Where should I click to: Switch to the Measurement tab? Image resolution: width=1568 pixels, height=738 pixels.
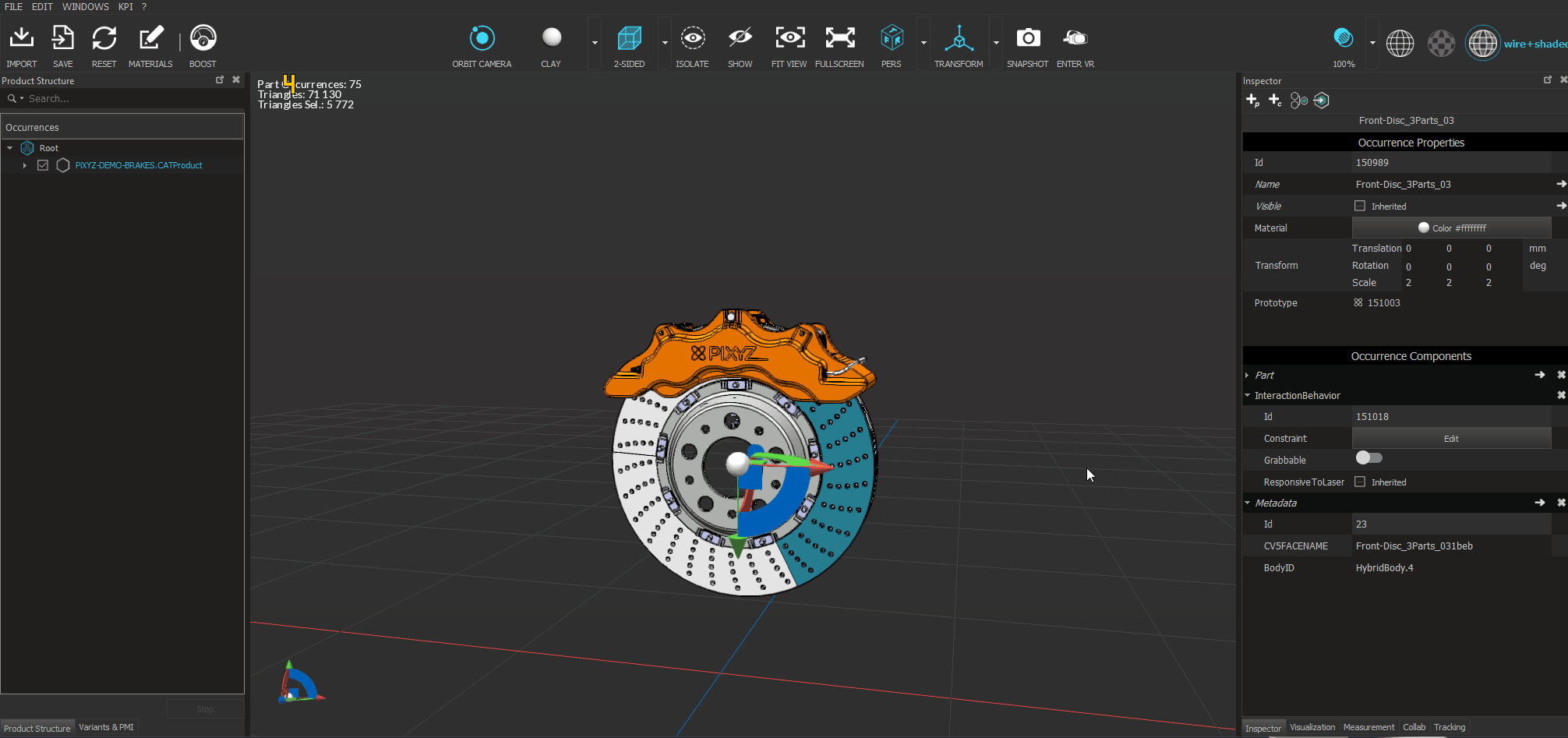pyautogui.click(x=1368, y=727)
